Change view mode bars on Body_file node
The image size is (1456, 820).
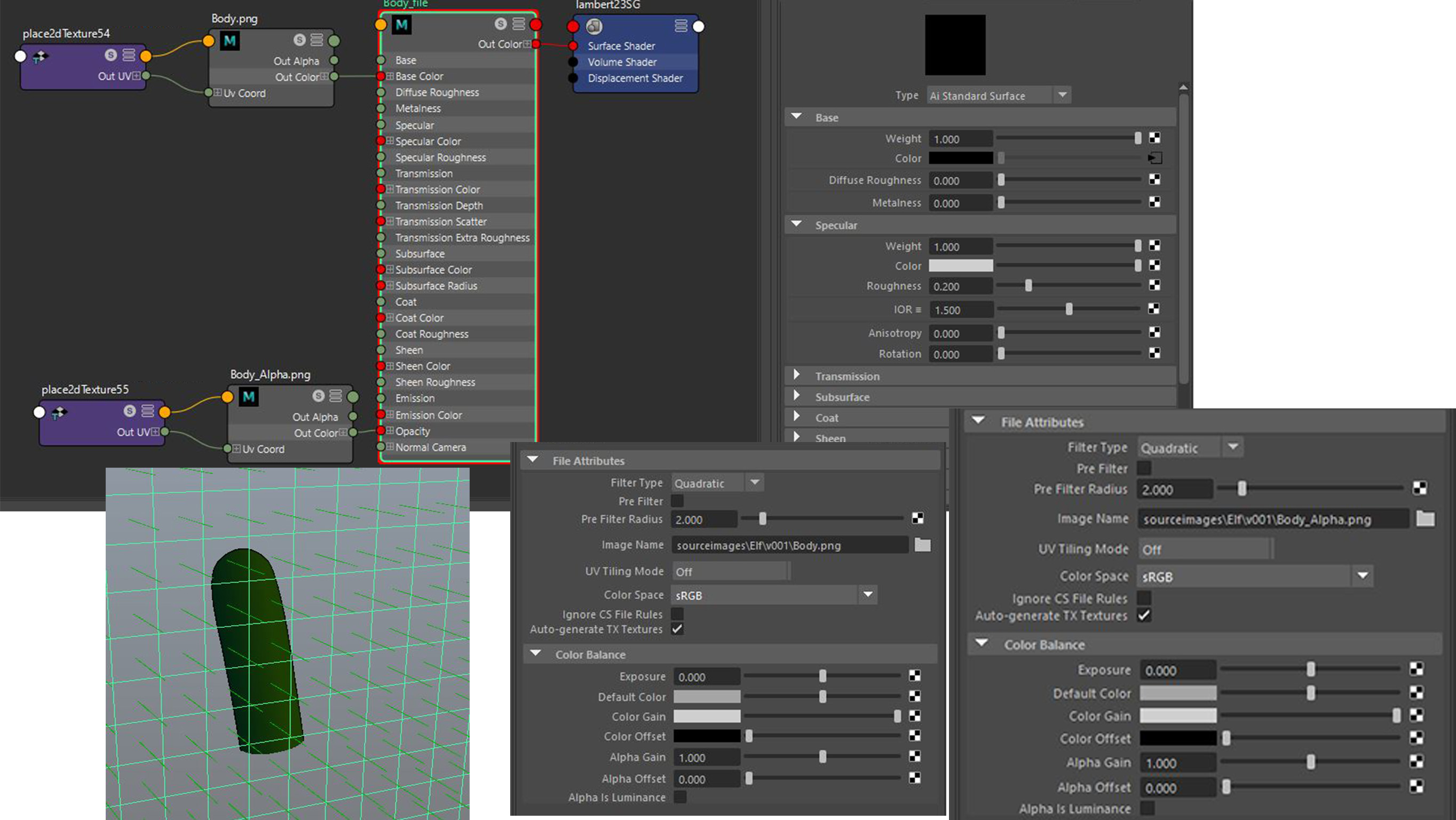coord(518,23)
